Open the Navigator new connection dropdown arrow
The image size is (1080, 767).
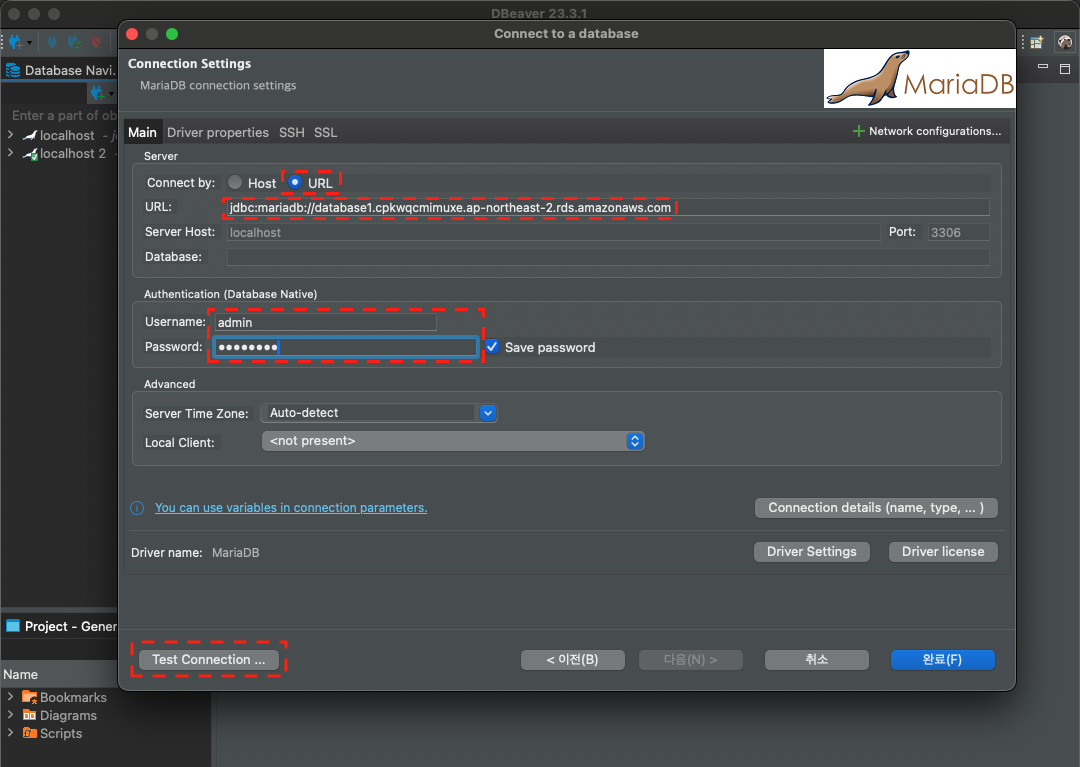coord(112,93)
